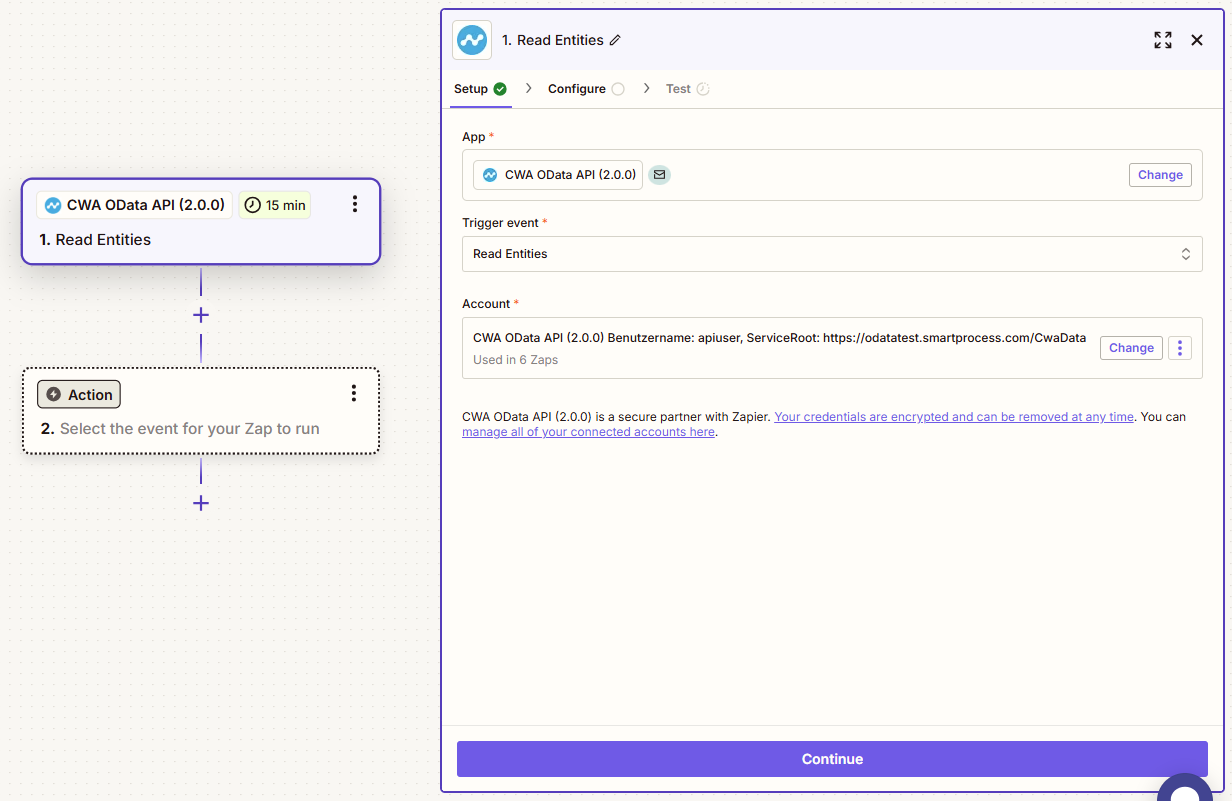This screenshot has height=801, width=1232.
Task: Click the pencil icon to rename step
Action: pos(615,40)
